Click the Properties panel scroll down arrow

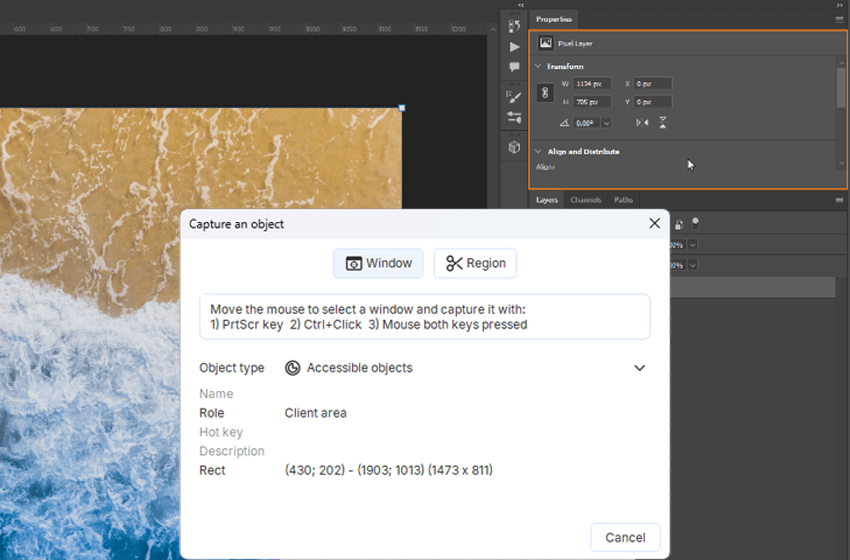(841, 163)
